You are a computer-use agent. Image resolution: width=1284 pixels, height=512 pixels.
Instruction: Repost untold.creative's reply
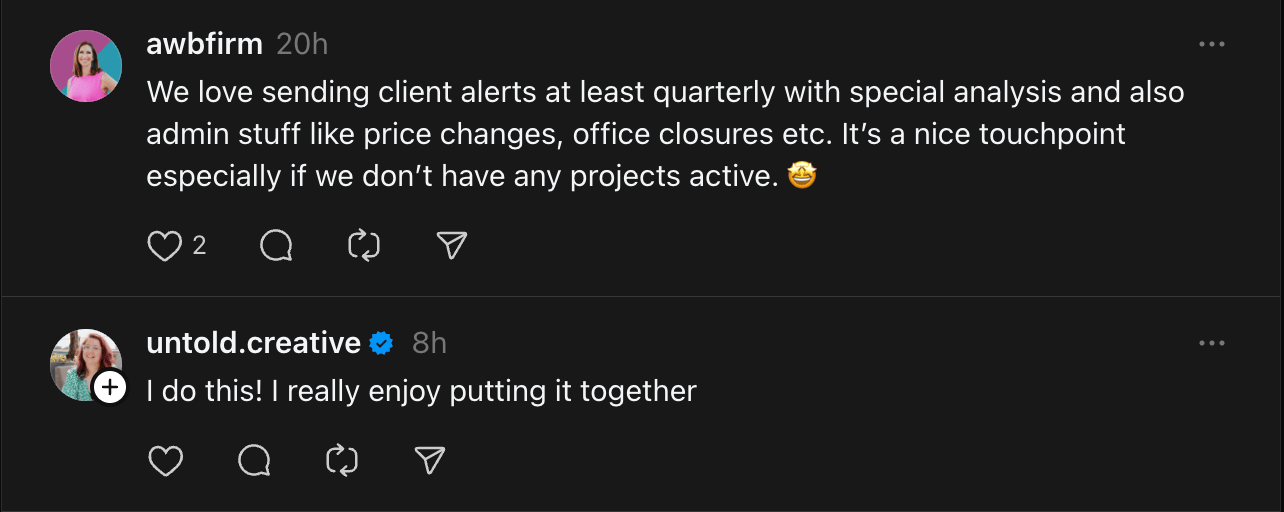tap(342, 460)
